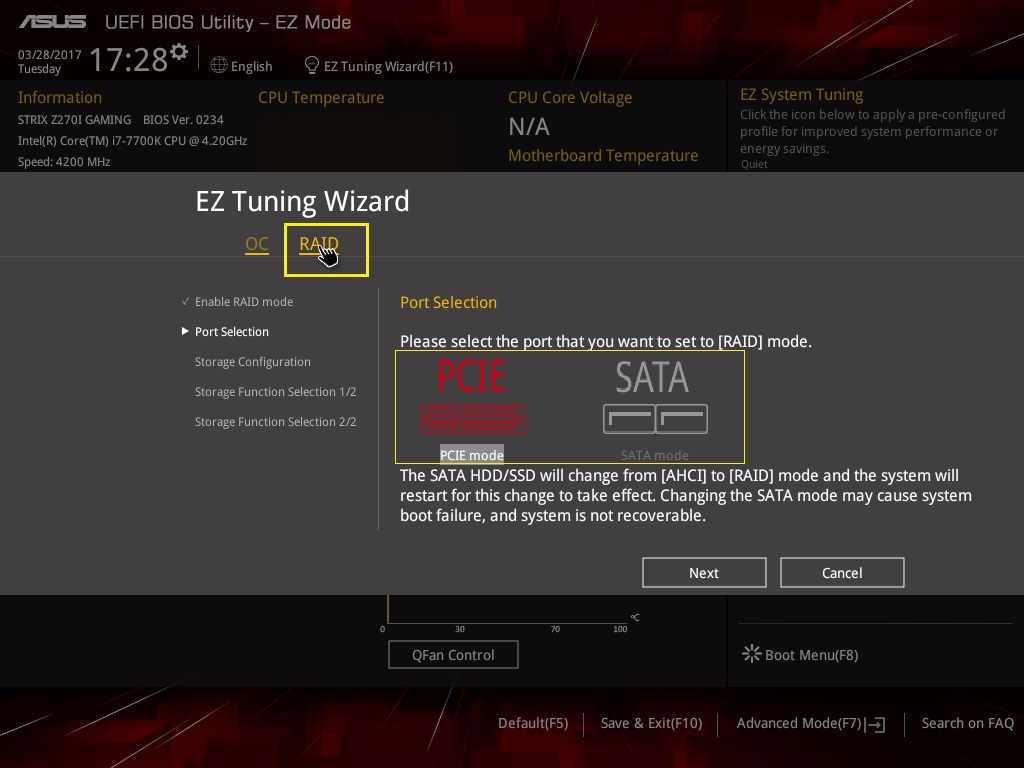Go to Storage Function Selection 2/2

coord(276,422)
